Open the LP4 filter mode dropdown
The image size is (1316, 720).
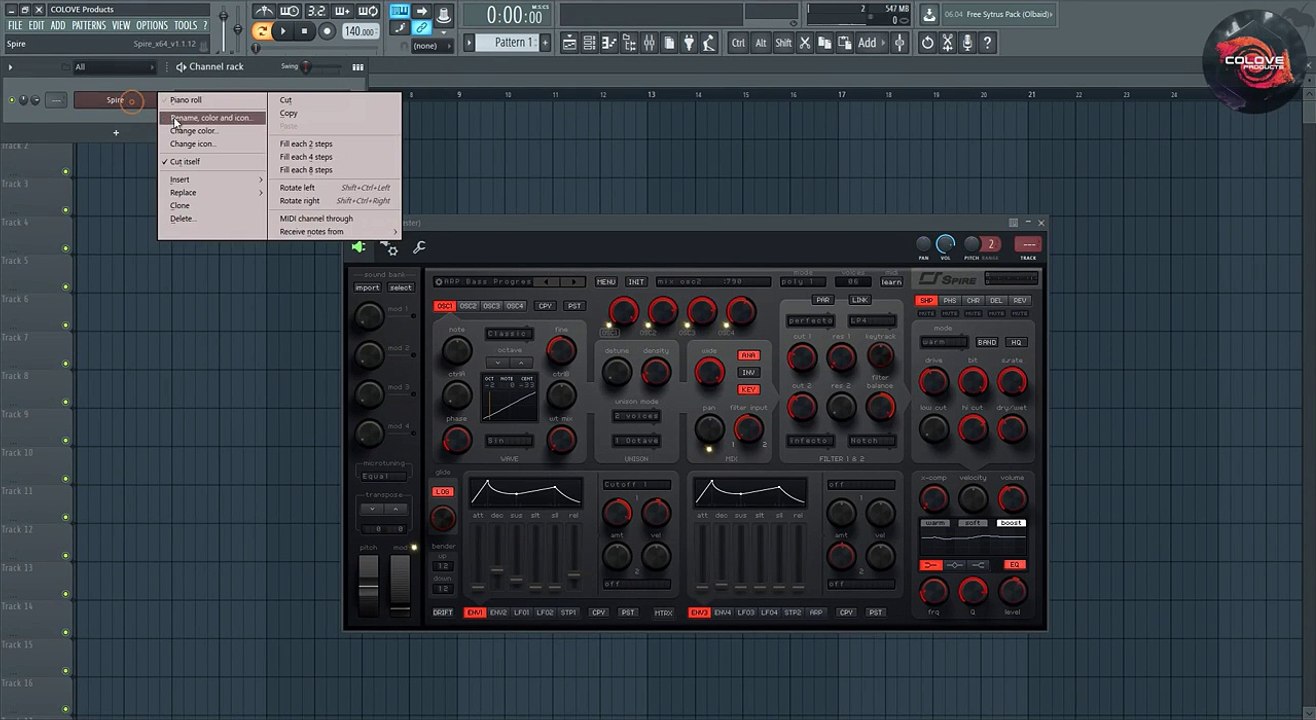tap(871, 321)
